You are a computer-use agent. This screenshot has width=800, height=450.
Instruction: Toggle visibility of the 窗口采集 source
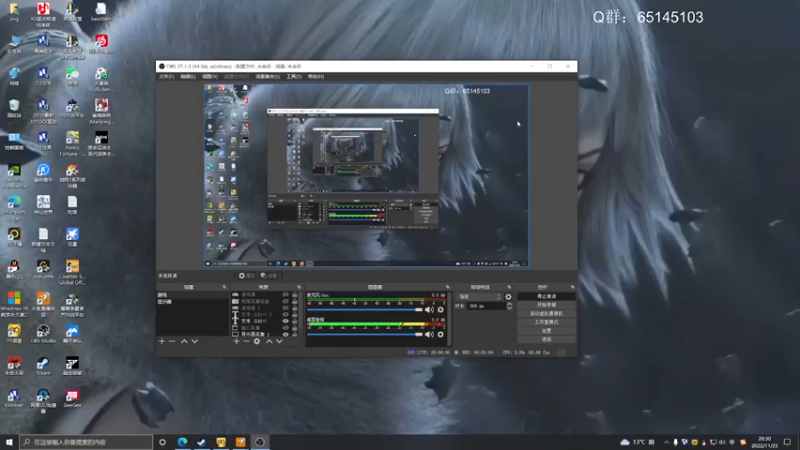tap(286, 328)
